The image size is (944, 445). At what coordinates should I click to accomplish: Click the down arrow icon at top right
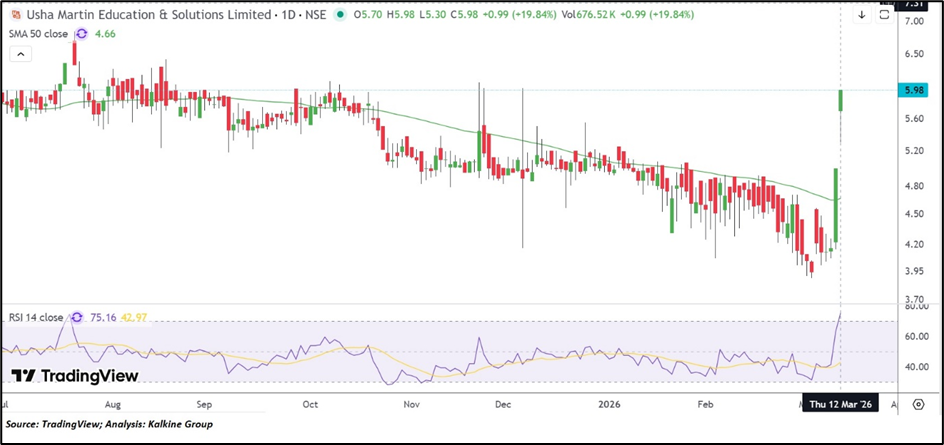click(x=862, y=15)
